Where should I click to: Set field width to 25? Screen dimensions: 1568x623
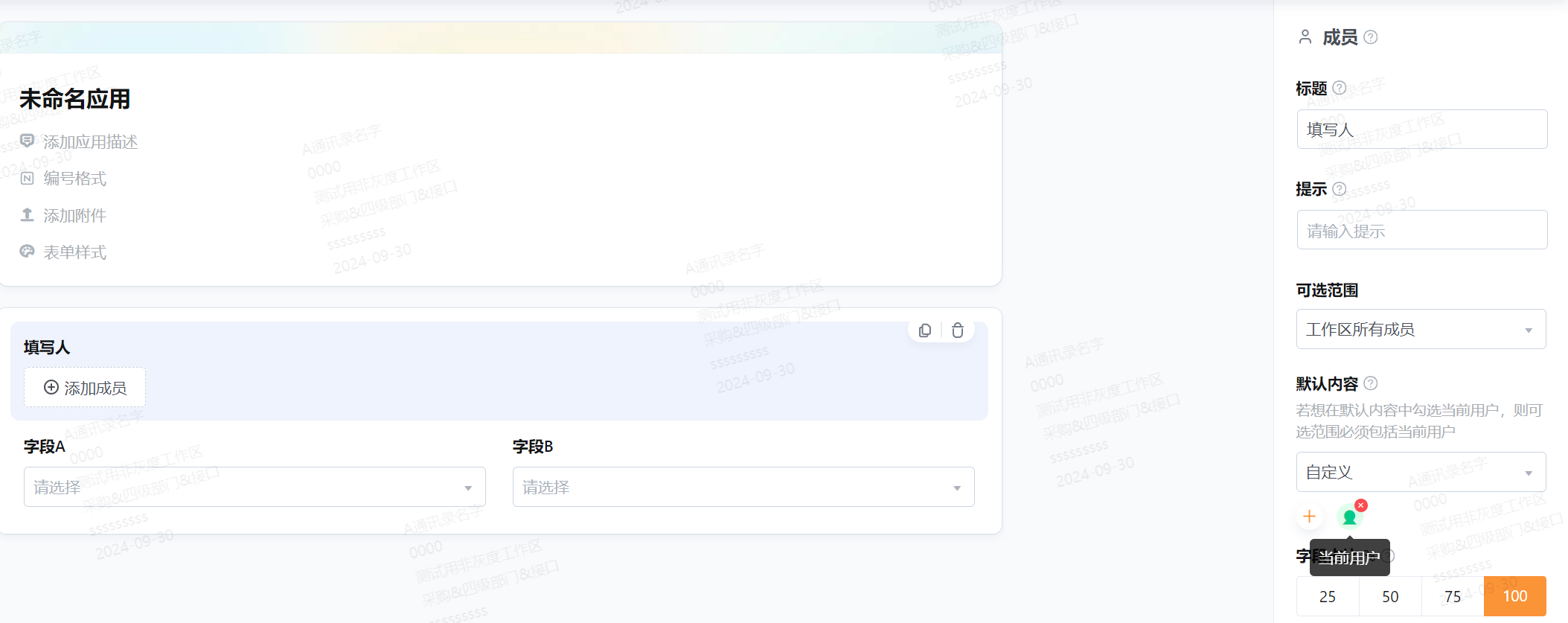click(x=1328, y=596)
